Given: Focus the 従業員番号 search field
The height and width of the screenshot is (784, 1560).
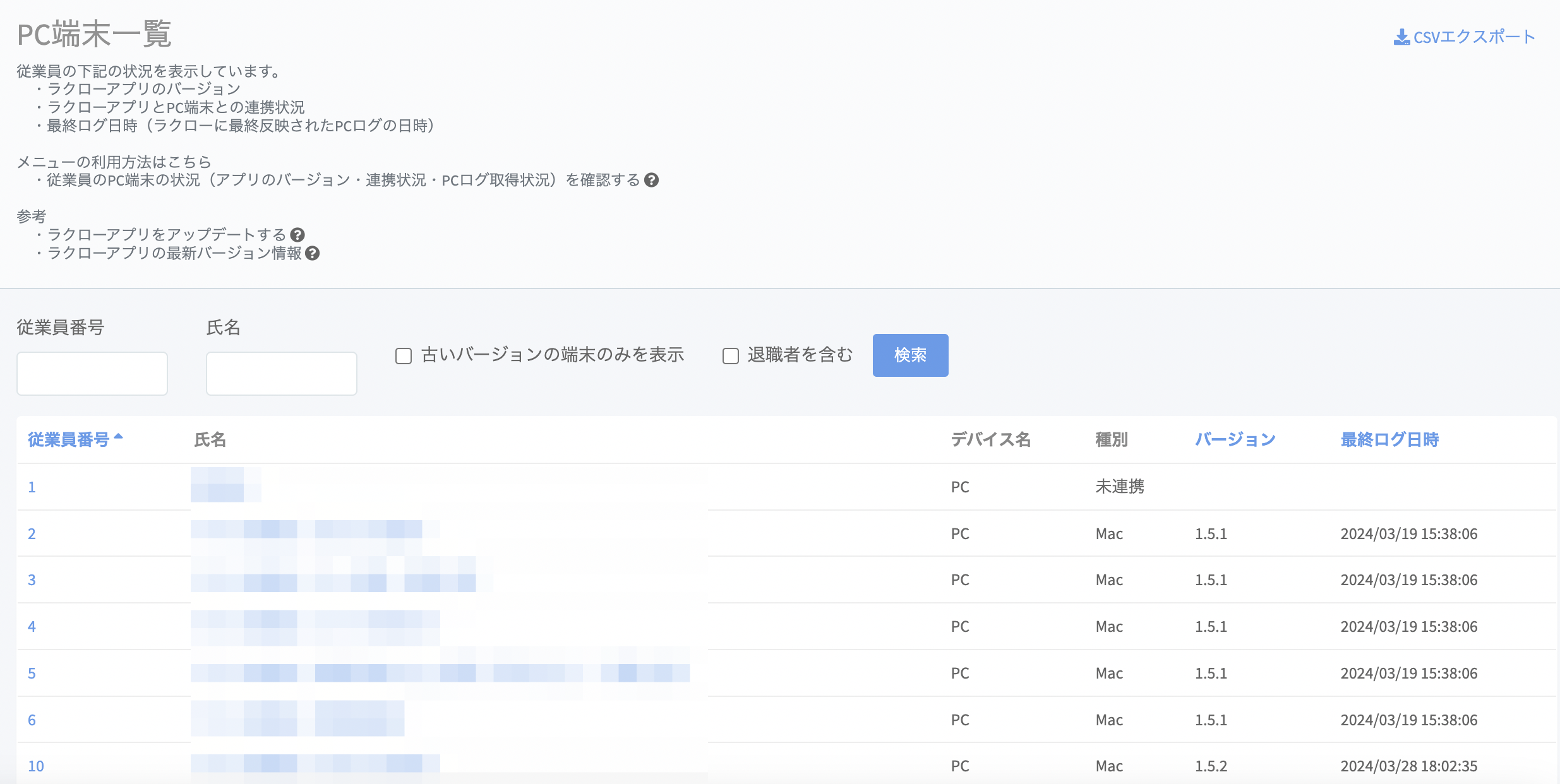Looking at the screenshot, I should tap(92, 374).
